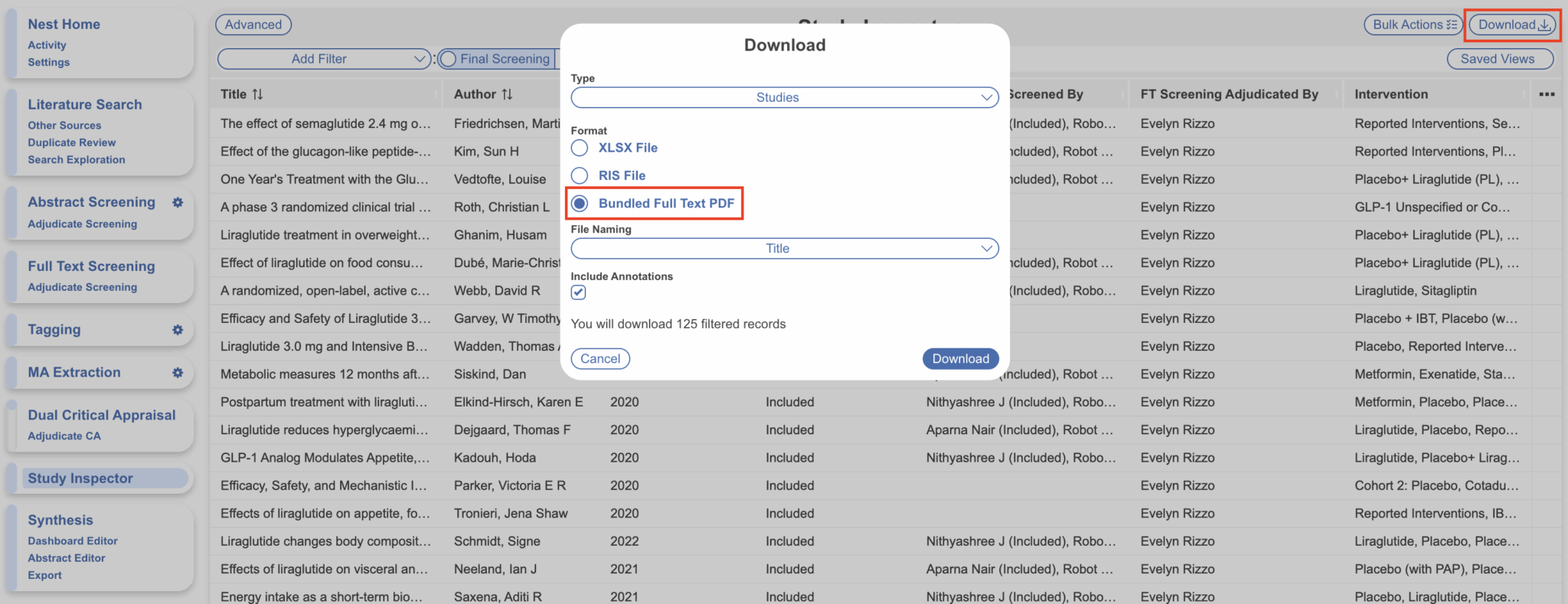Click the FT Screening Adjudicated By header
Viewport: 1568px width, 604px height.
coord(1229,94)
